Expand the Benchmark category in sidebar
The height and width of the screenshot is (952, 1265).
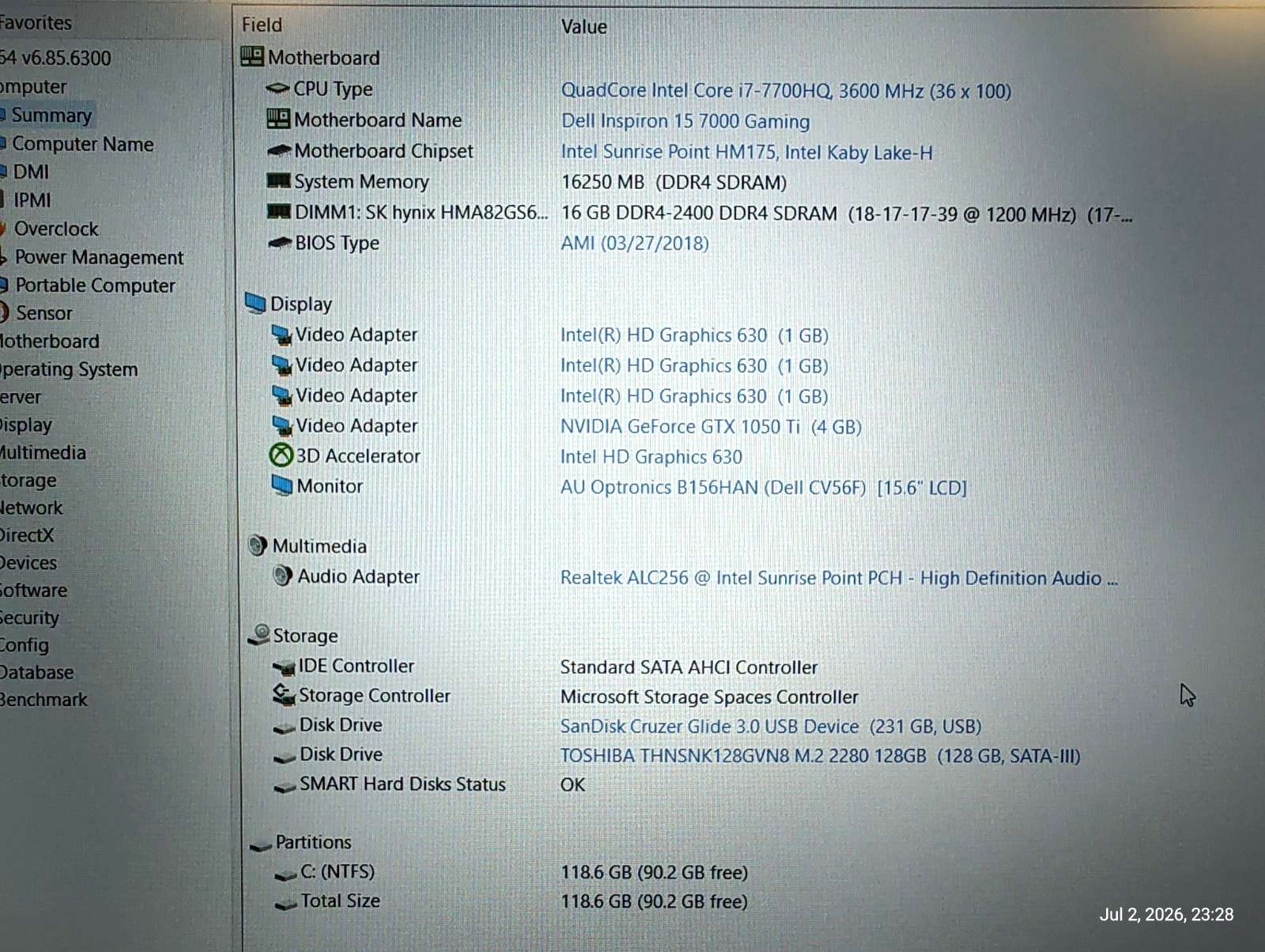(44, 700)
